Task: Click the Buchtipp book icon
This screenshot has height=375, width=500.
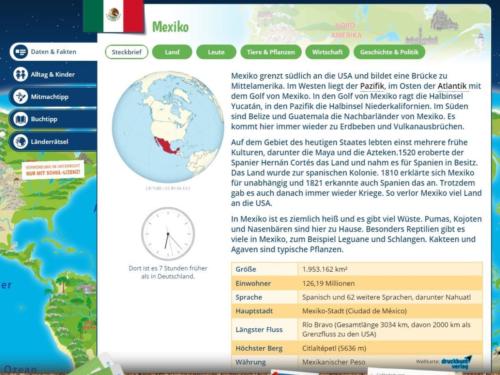Action: pyautogui.click(x=21, y=119)
